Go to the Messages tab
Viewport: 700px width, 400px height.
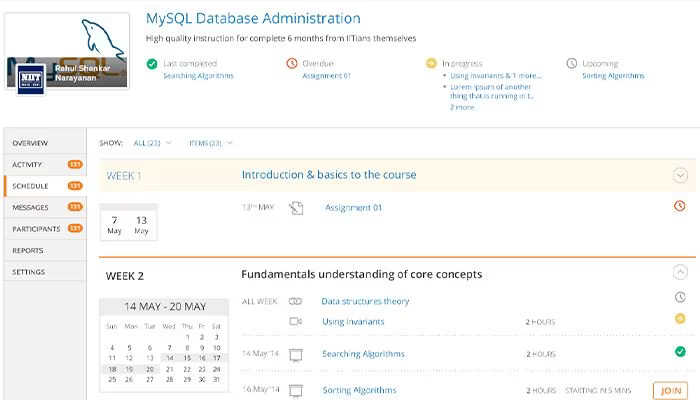(x=45, y=207)
